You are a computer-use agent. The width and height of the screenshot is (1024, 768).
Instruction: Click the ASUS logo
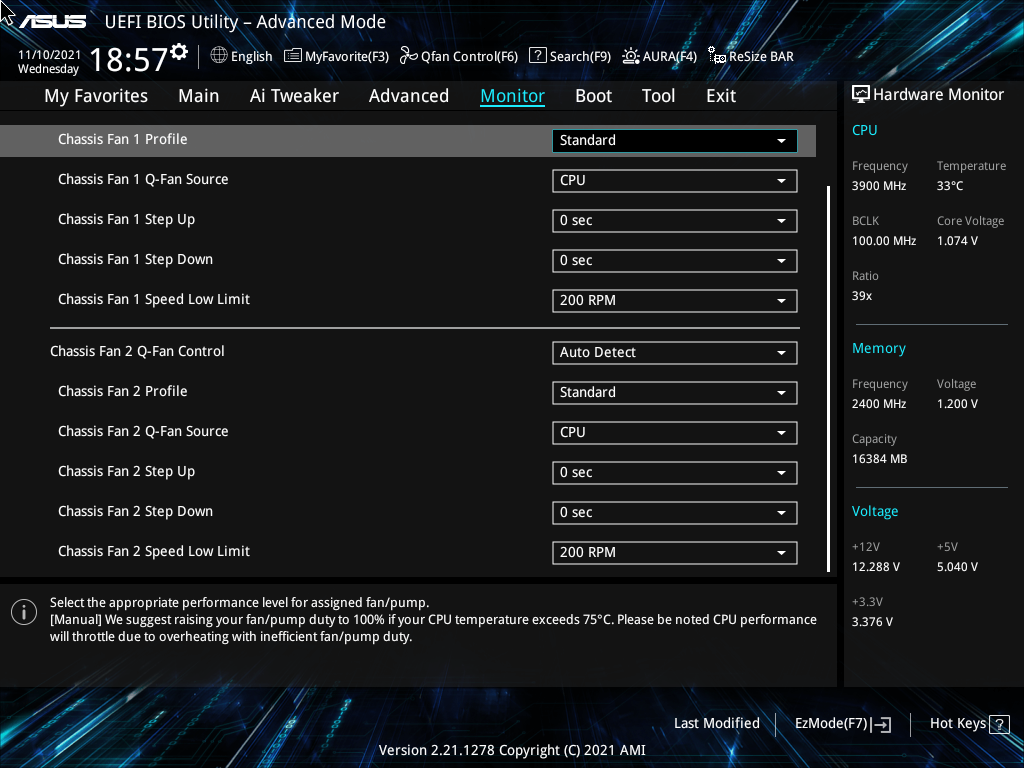(x=52, y=22)
